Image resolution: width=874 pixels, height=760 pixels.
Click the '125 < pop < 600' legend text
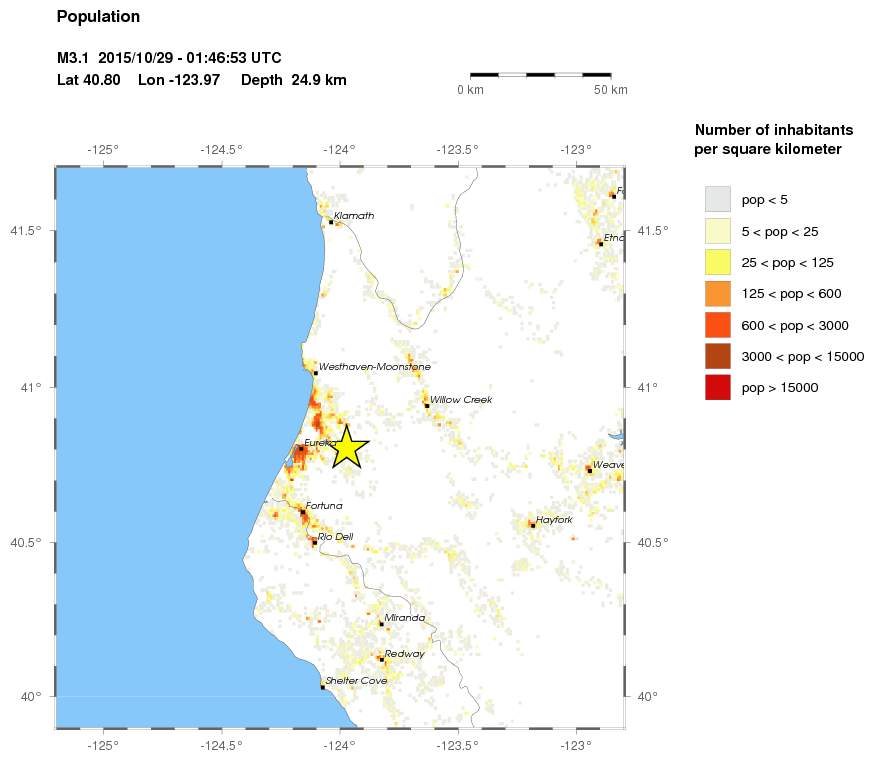pos(792,294)
